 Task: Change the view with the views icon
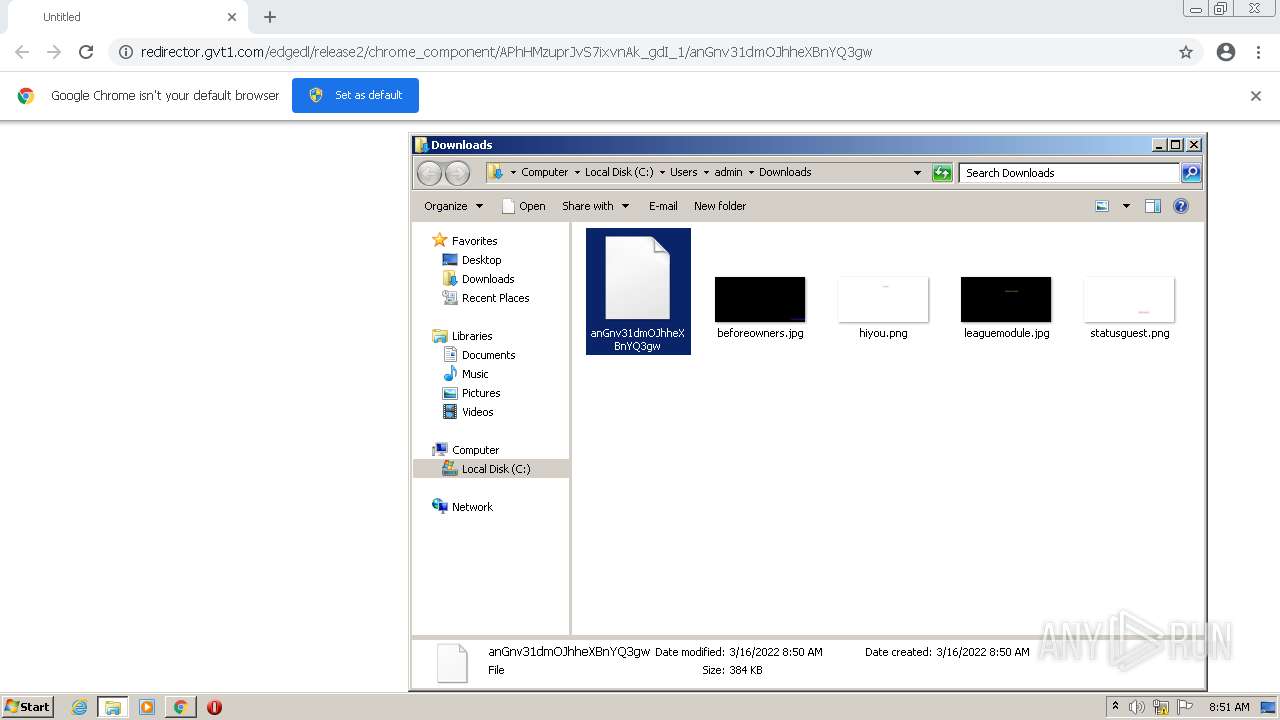1102,206
